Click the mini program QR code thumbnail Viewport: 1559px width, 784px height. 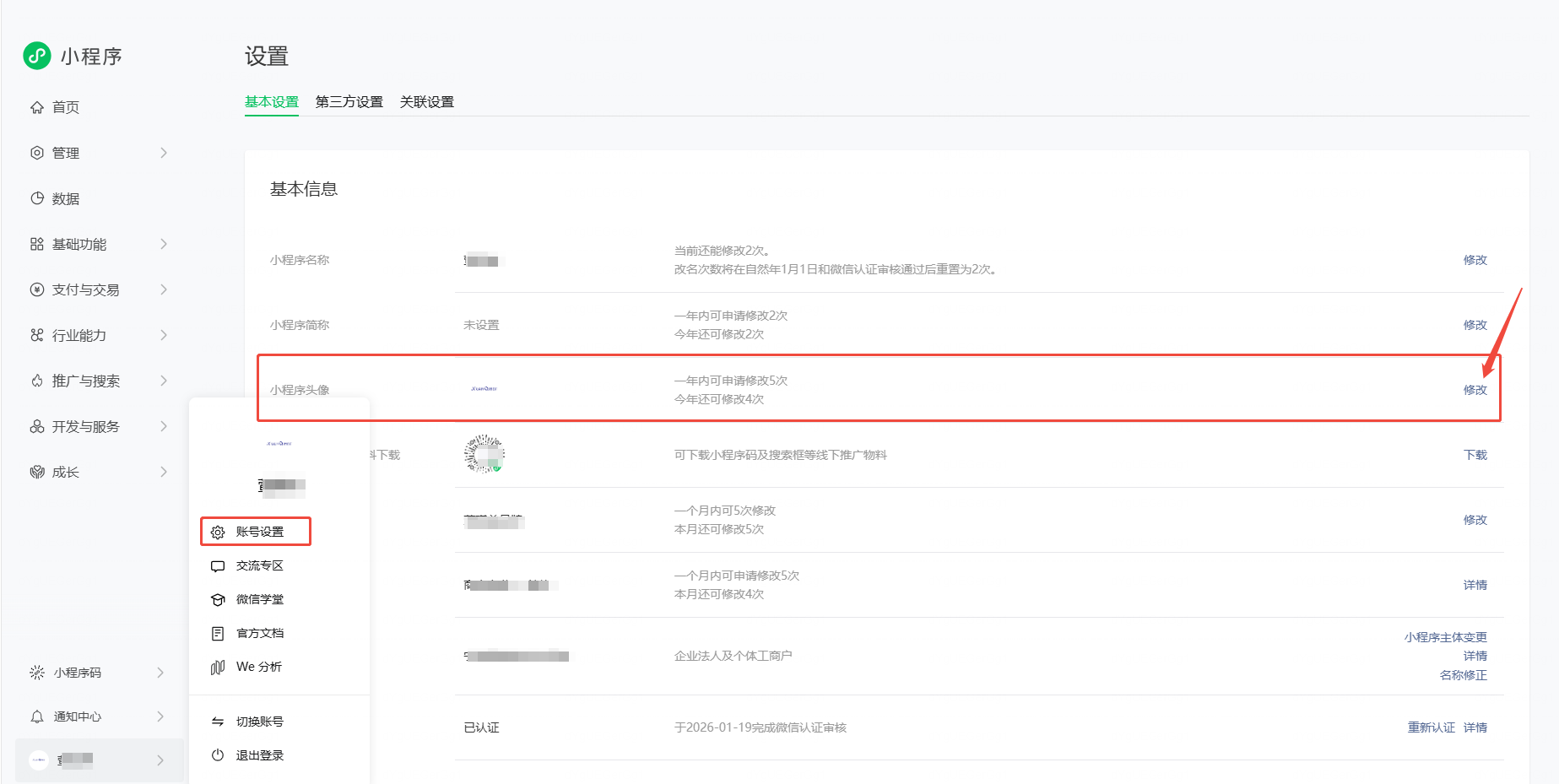484,454
